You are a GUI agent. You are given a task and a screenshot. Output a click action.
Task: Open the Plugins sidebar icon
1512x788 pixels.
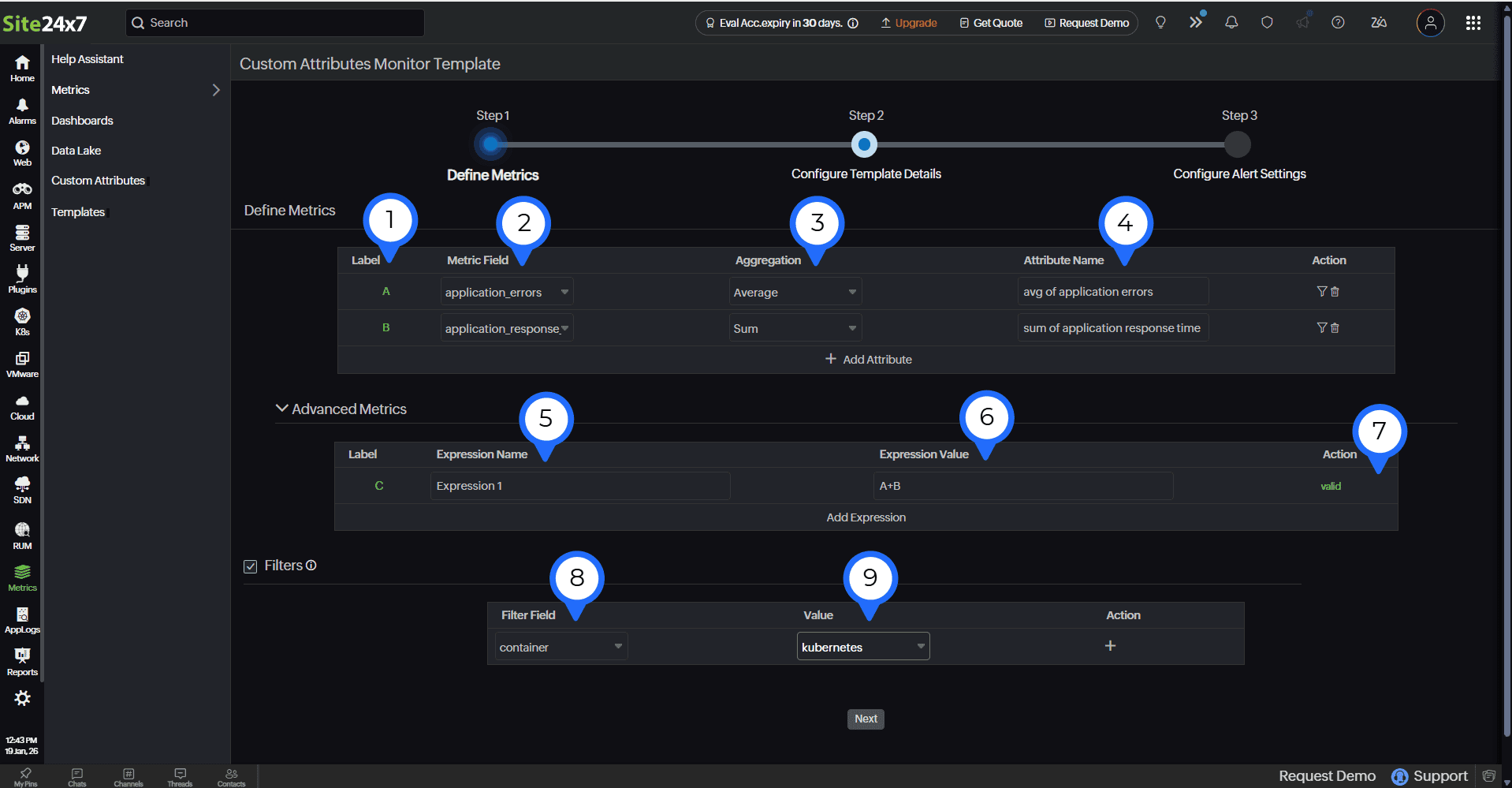[22, 278]
